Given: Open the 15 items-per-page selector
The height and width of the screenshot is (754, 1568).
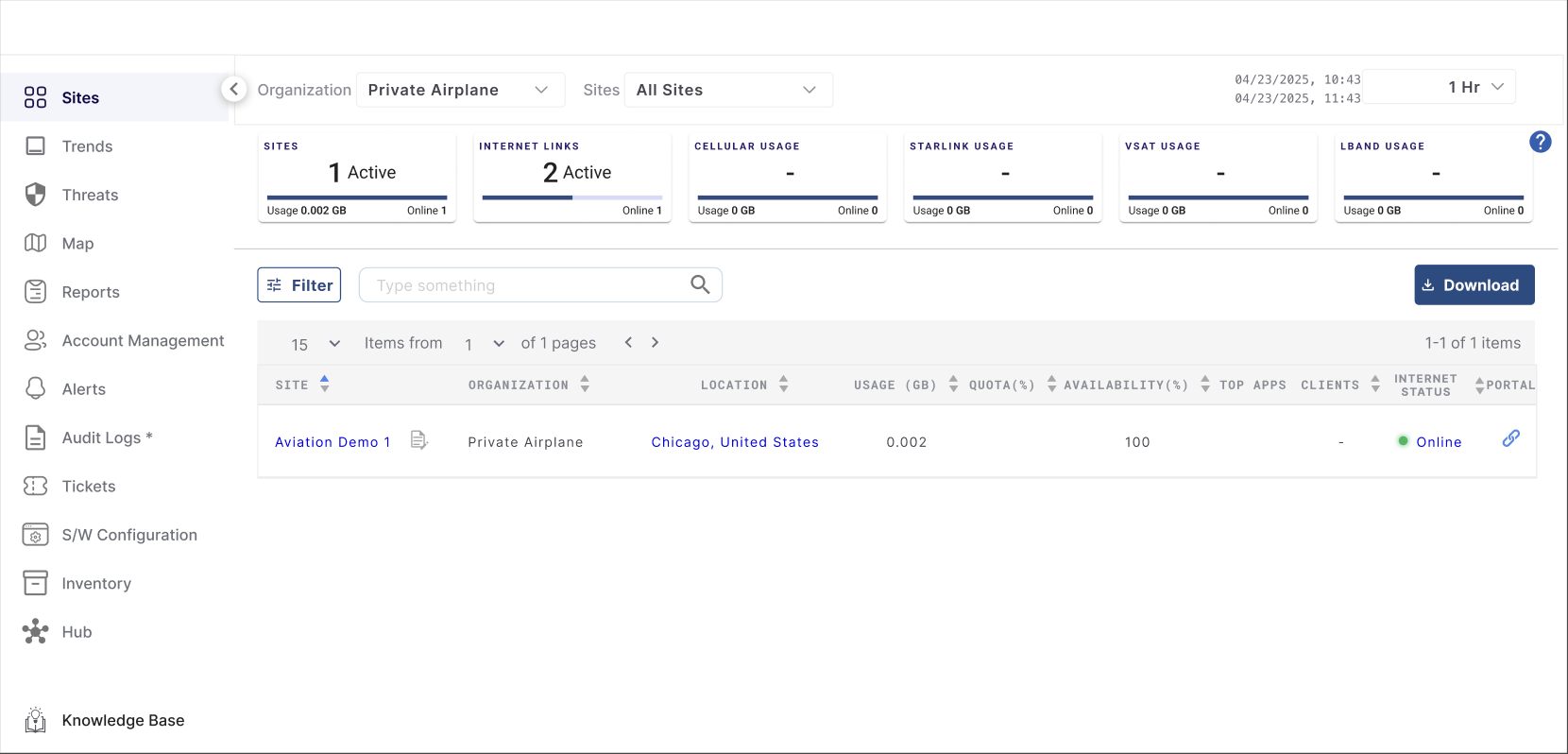Looking at the screenshot, I should (x=315, y=344).
